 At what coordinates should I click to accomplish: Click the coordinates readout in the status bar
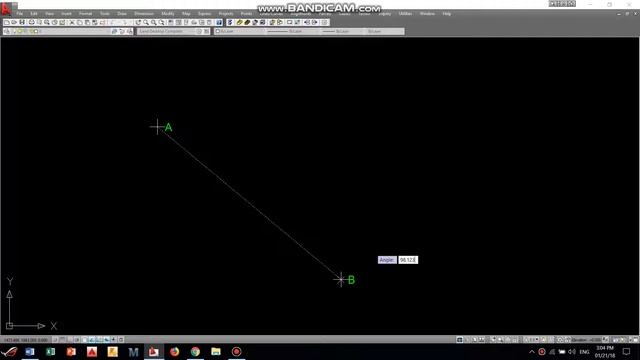tap(26, 340)
